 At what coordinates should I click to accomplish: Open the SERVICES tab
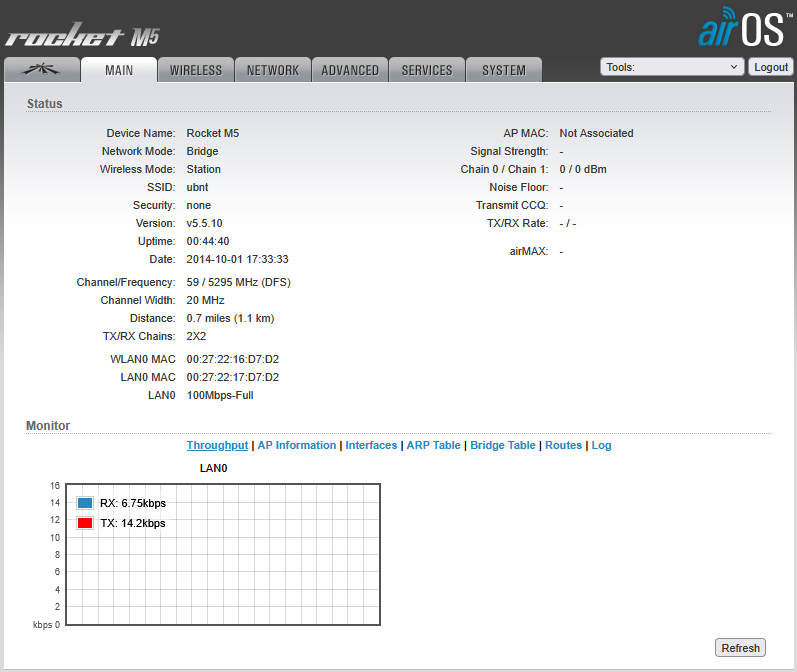427,70
